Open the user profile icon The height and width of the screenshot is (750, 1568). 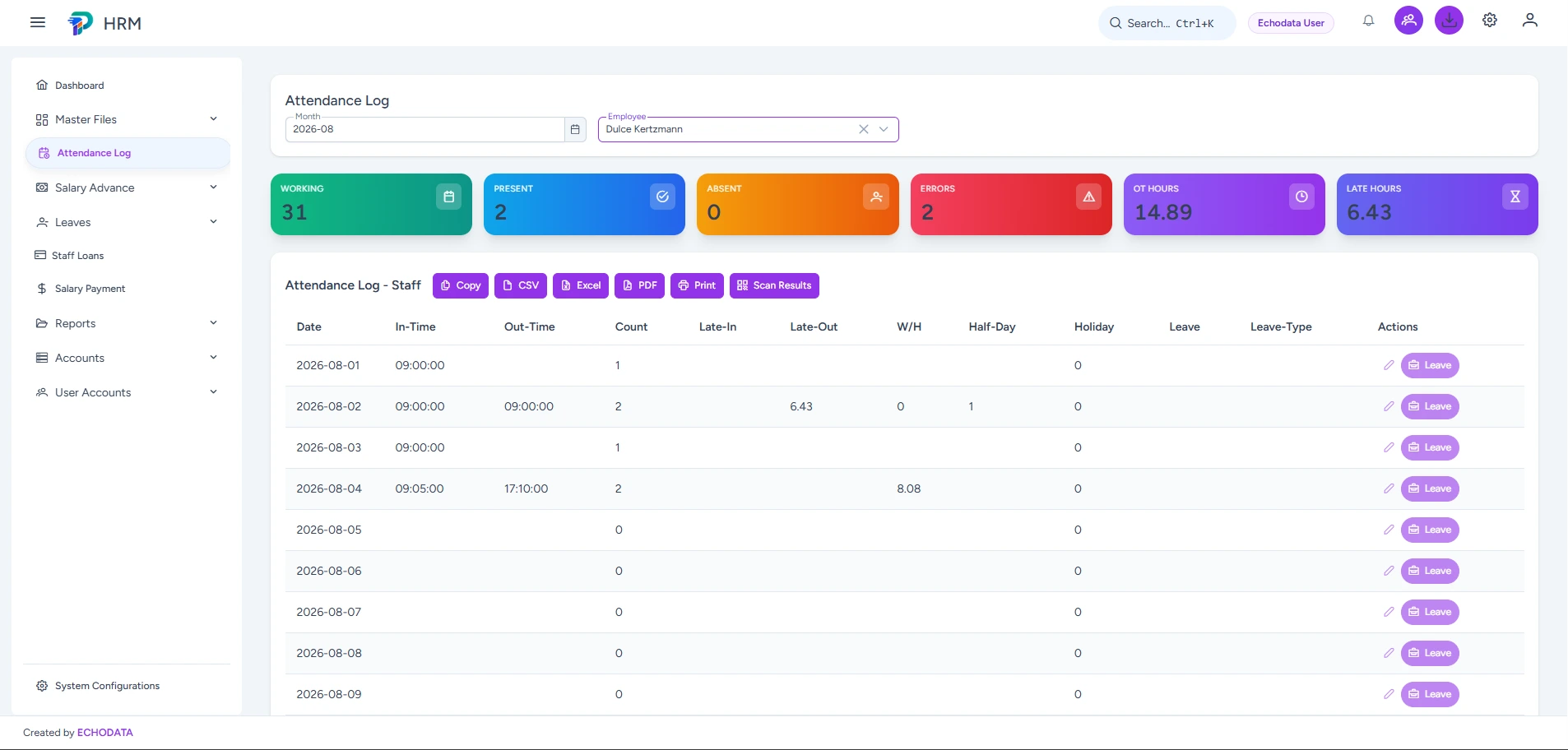point(1529,21)
